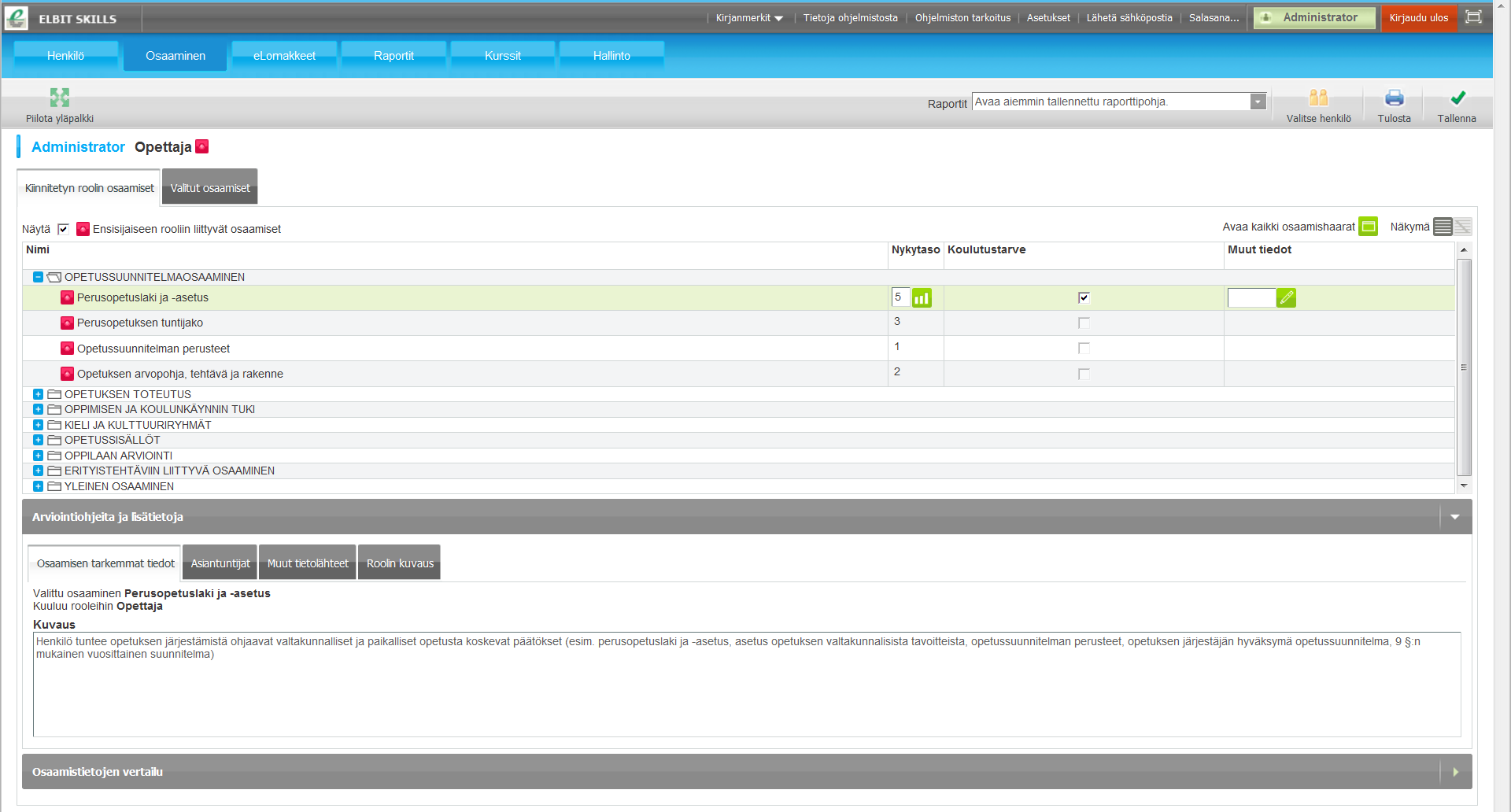Open Hallinto main tab
This screenshot has width=1511, height=812.
(611, 56)
